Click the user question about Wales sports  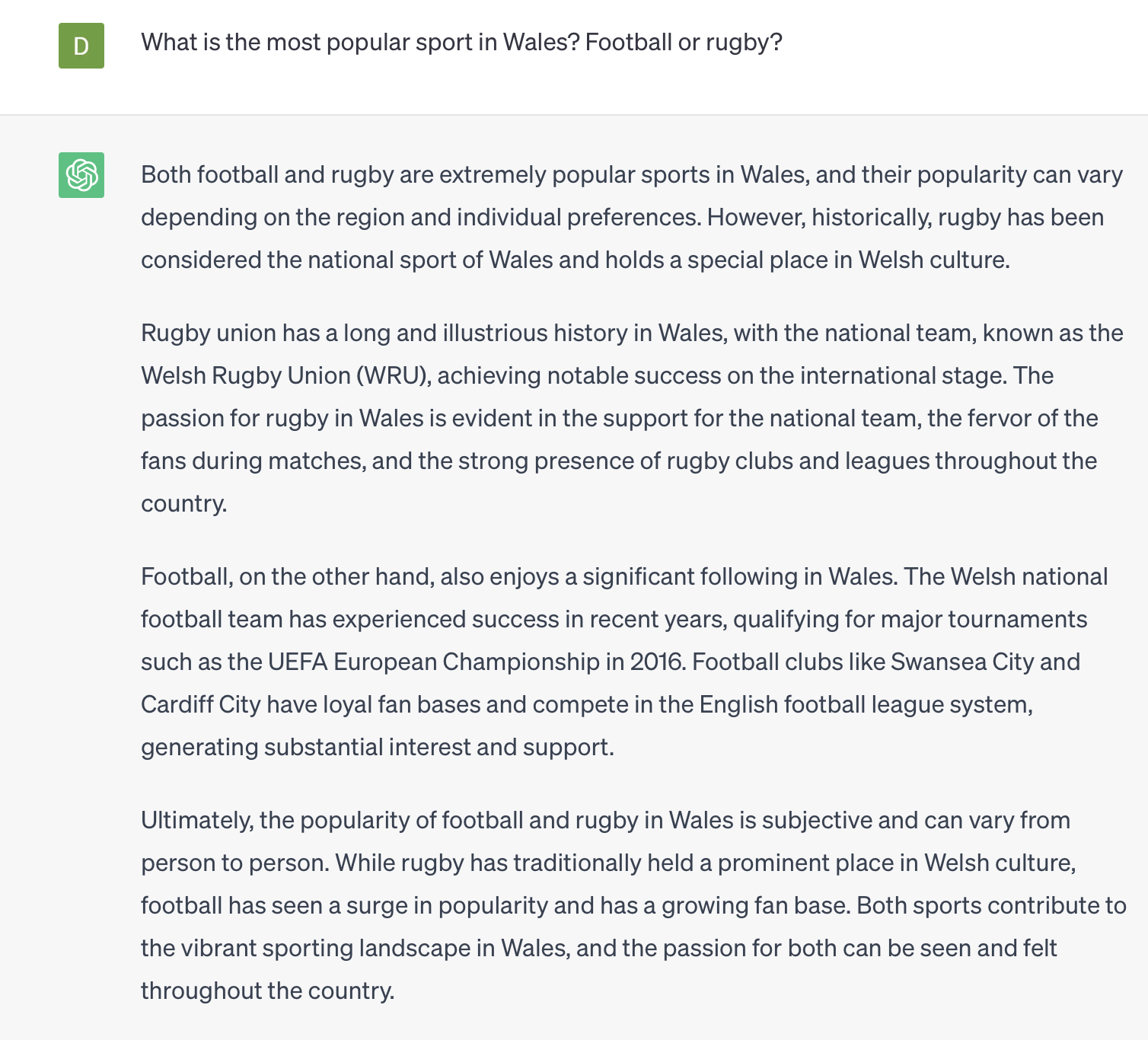click(461, 42)
